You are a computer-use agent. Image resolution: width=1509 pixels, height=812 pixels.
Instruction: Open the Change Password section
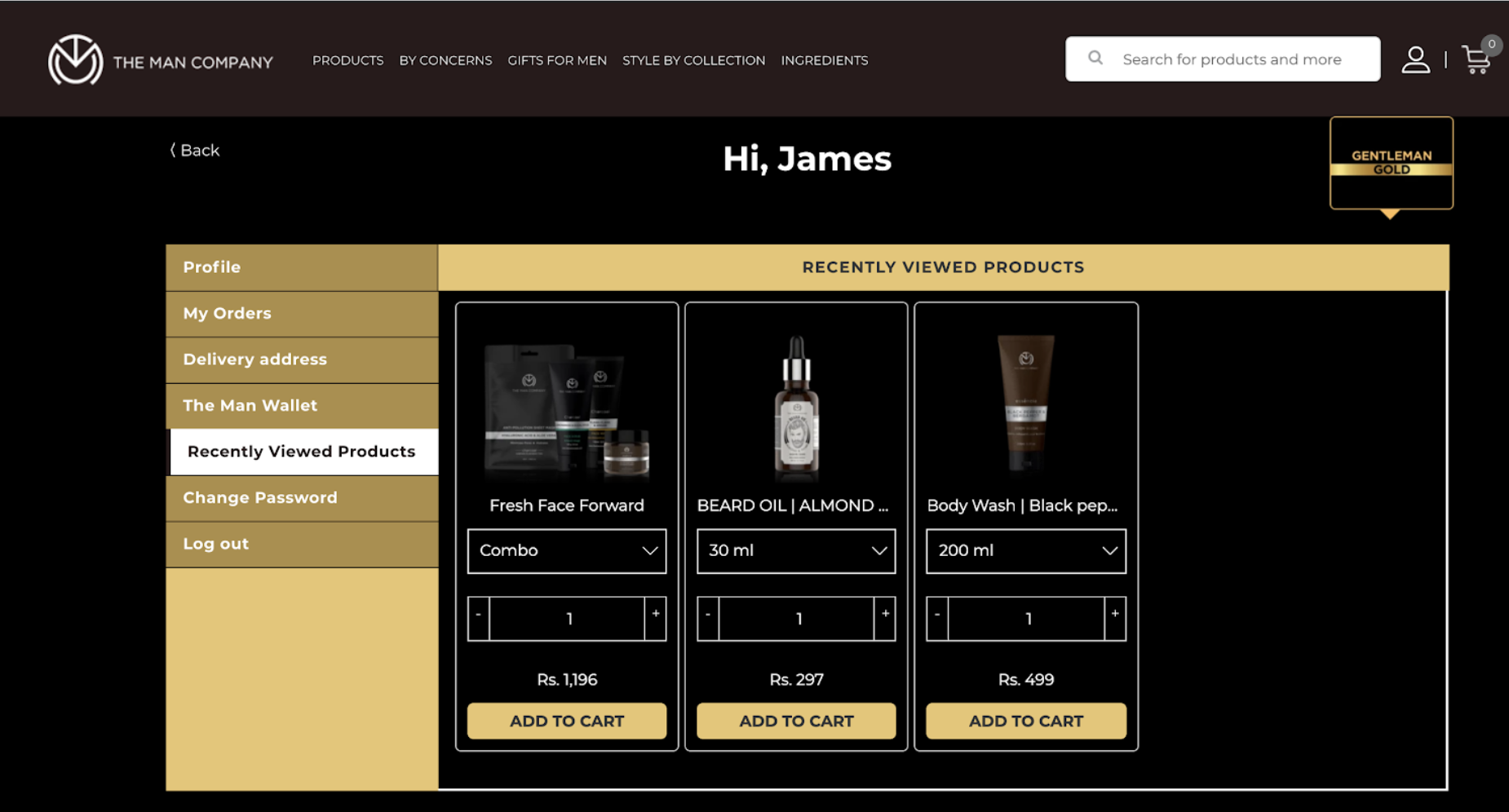tap(302, 498)
